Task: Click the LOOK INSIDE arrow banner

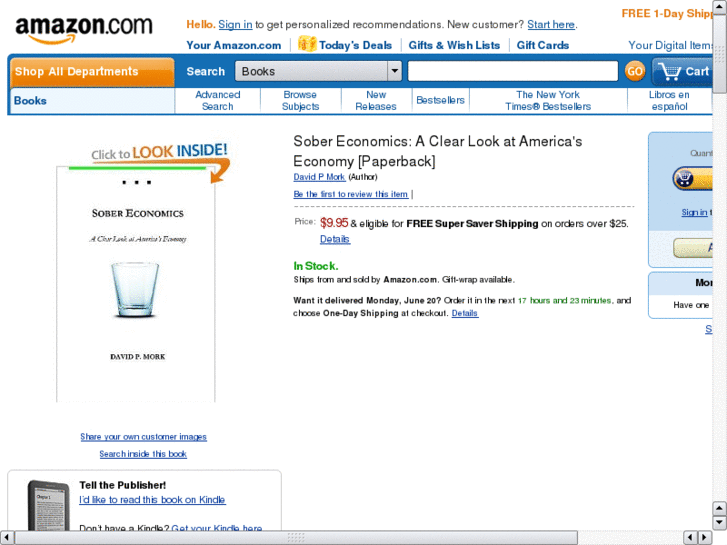Action: [160, 160]
